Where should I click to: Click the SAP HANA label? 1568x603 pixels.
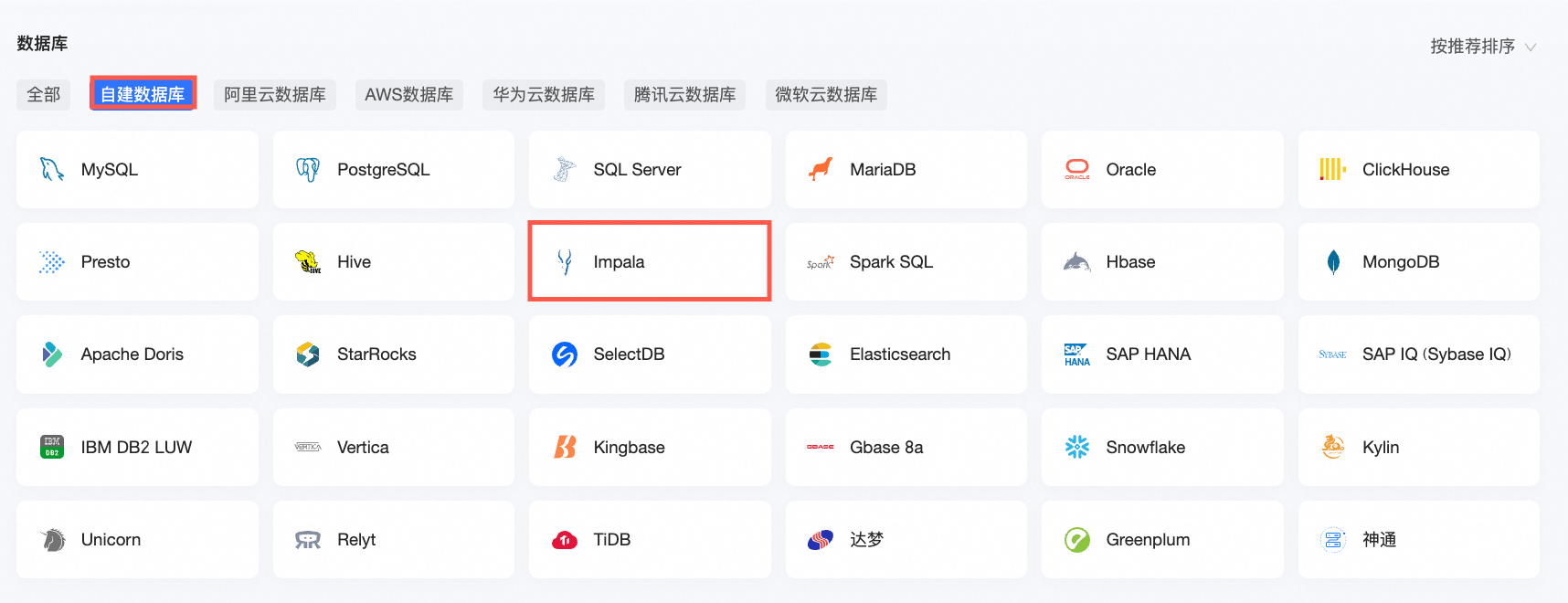(1149, 354)
